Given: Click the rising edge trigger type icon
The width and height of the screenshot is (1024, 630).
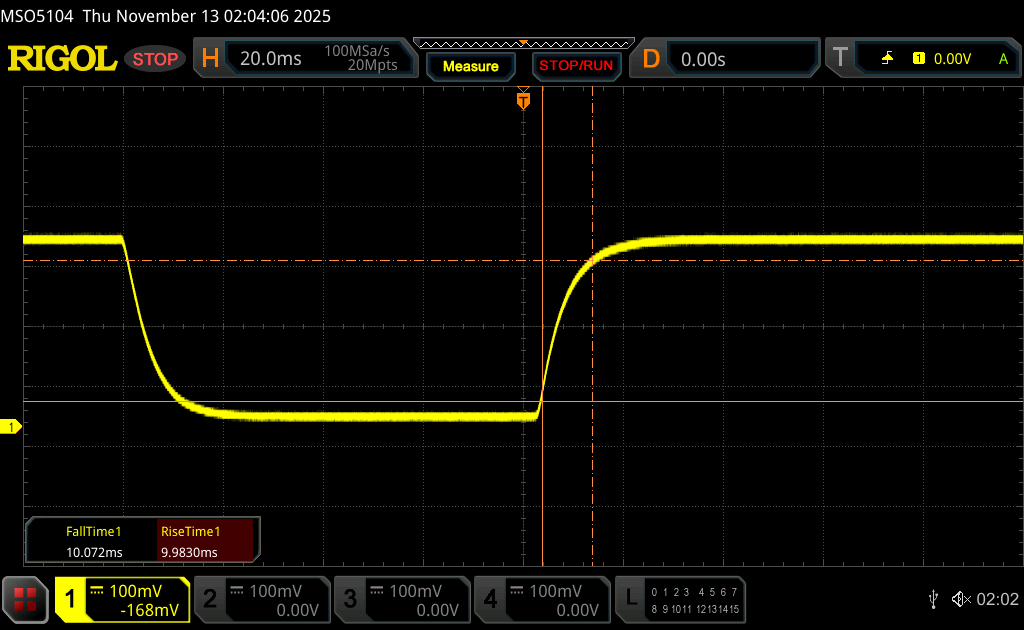Looking at the screenshot, I should pos(887,59).
